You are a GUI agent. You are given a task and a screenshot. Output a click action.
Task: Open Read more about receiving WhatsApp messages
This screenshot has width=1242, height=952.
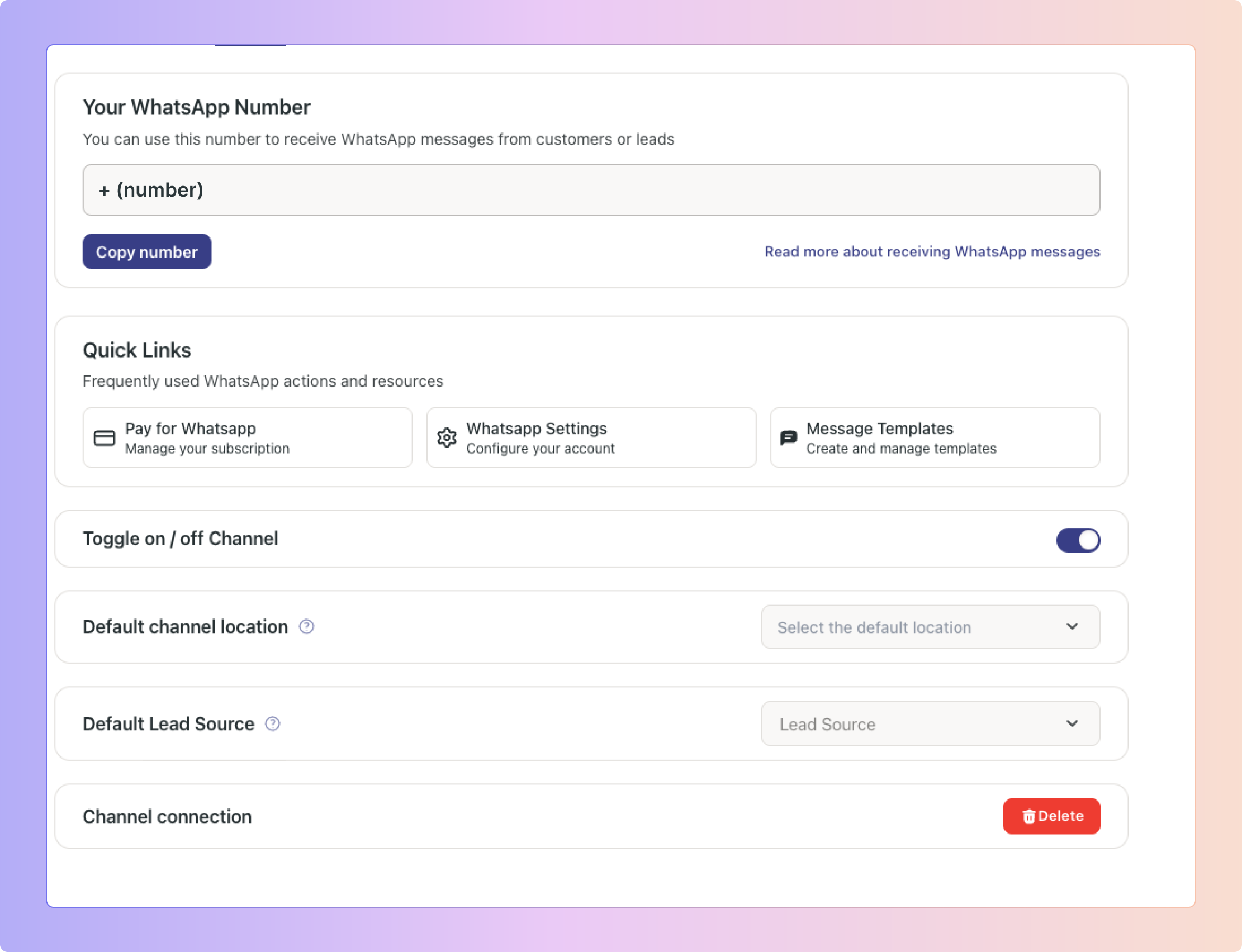pyautogui.click(x=932, y=251)
